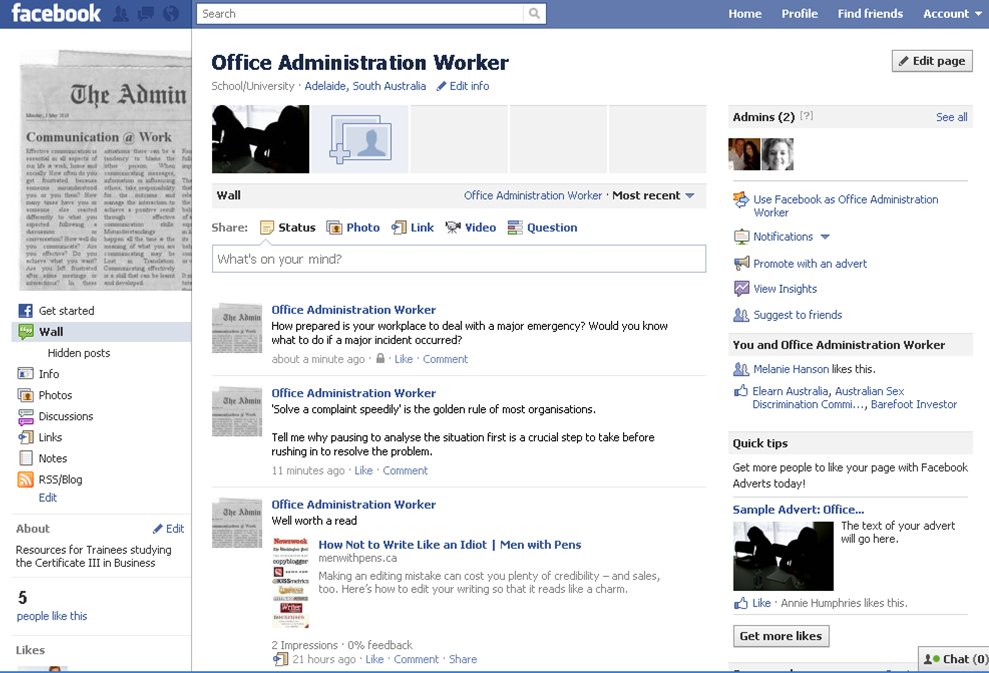Click the Photo share icon
Viewport: 989px width, 673px height.
coord(334,228)
